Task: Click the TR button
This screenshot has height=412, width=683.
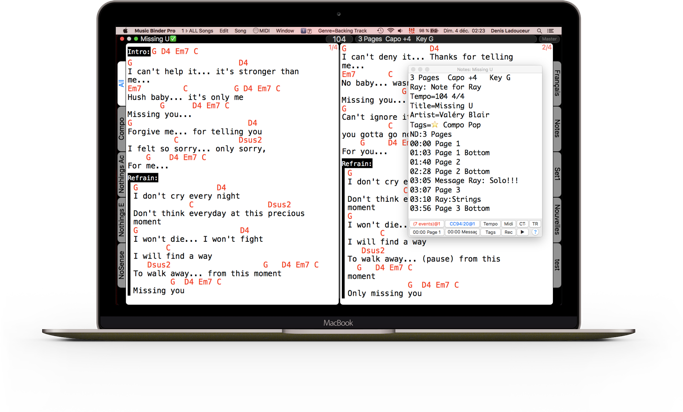Action: point(535,224)
